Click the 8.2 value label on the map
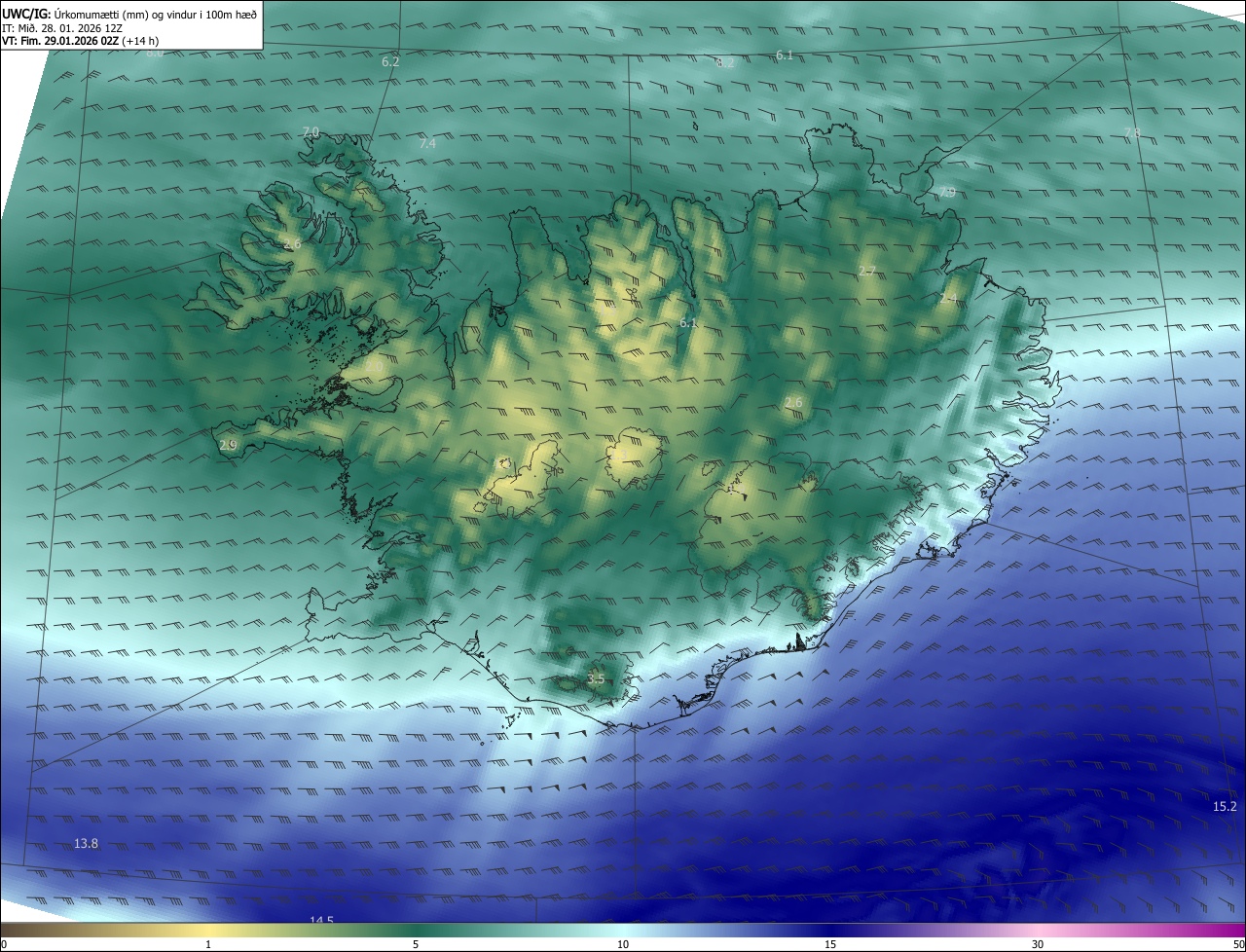1246x952 pixels. [725, 62]
